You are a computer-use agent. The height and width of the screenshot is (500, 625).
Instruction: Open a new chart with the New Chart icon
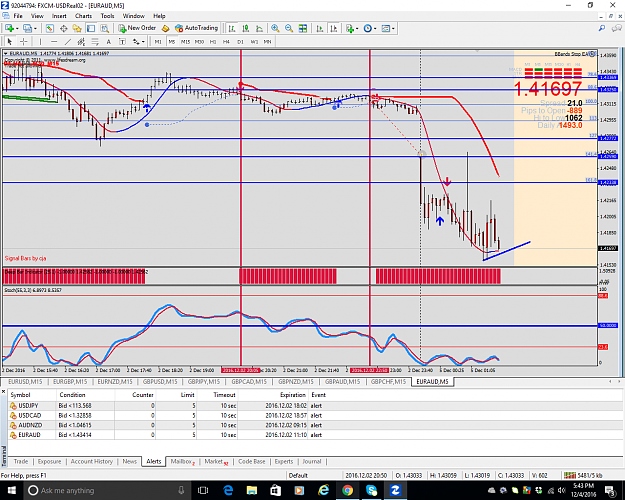click(9, 28)
